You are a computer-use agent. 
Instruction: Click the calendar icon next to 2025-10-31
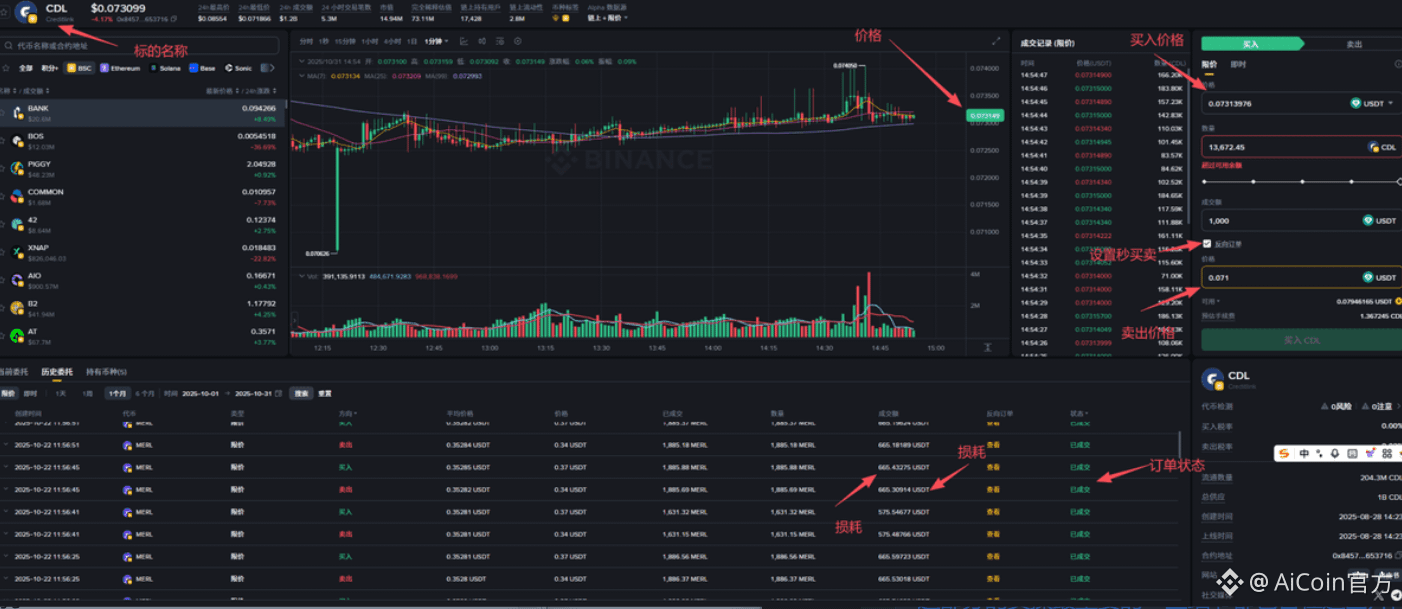tap(277, 394)
